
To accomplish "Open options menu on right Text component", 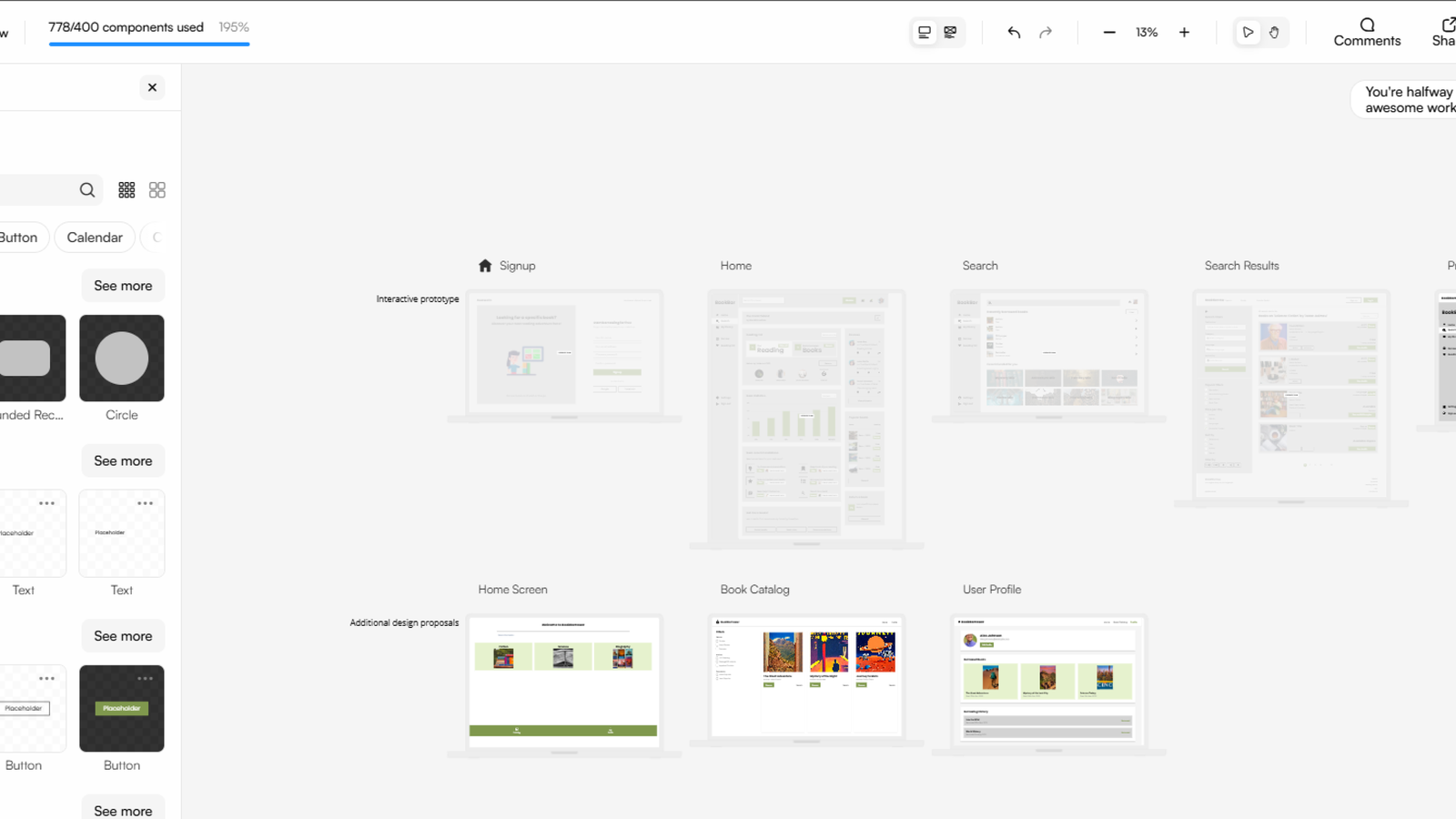I will click(x=146, y=503).
